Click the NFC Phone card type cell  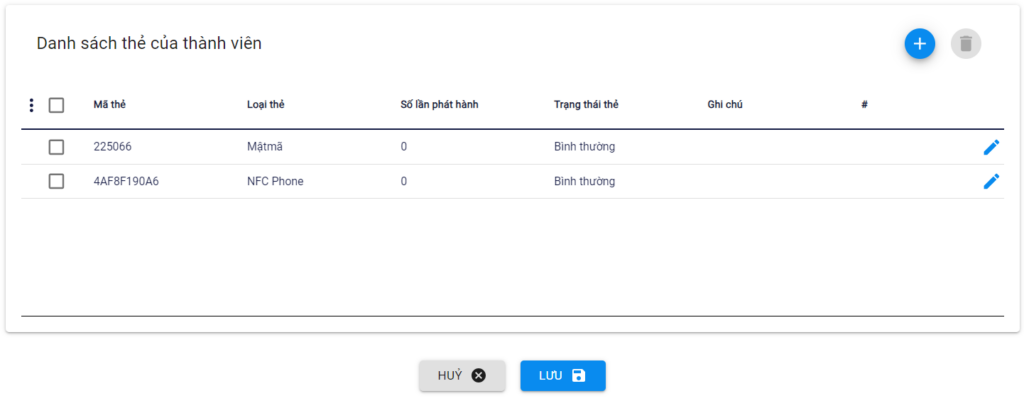[x=275, y=181]
